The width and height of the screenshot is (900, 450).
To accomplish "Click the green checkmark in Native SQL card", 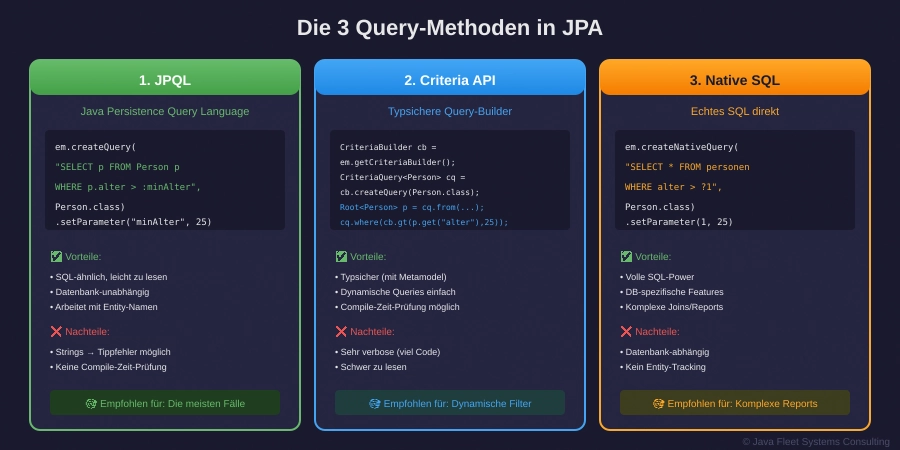I will [x=626, y=257].
